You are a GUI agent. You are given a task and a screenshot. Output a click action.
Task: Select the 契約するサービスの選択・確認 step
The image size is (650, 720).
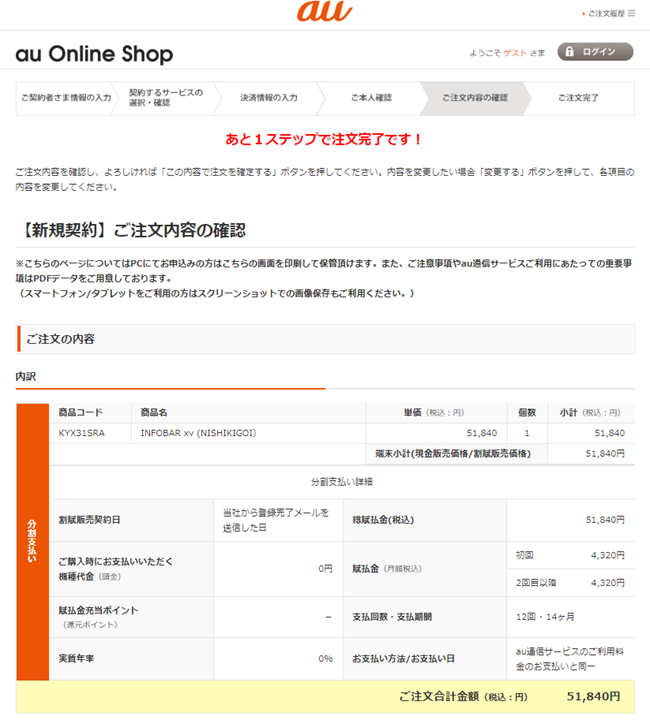[166, 98]
